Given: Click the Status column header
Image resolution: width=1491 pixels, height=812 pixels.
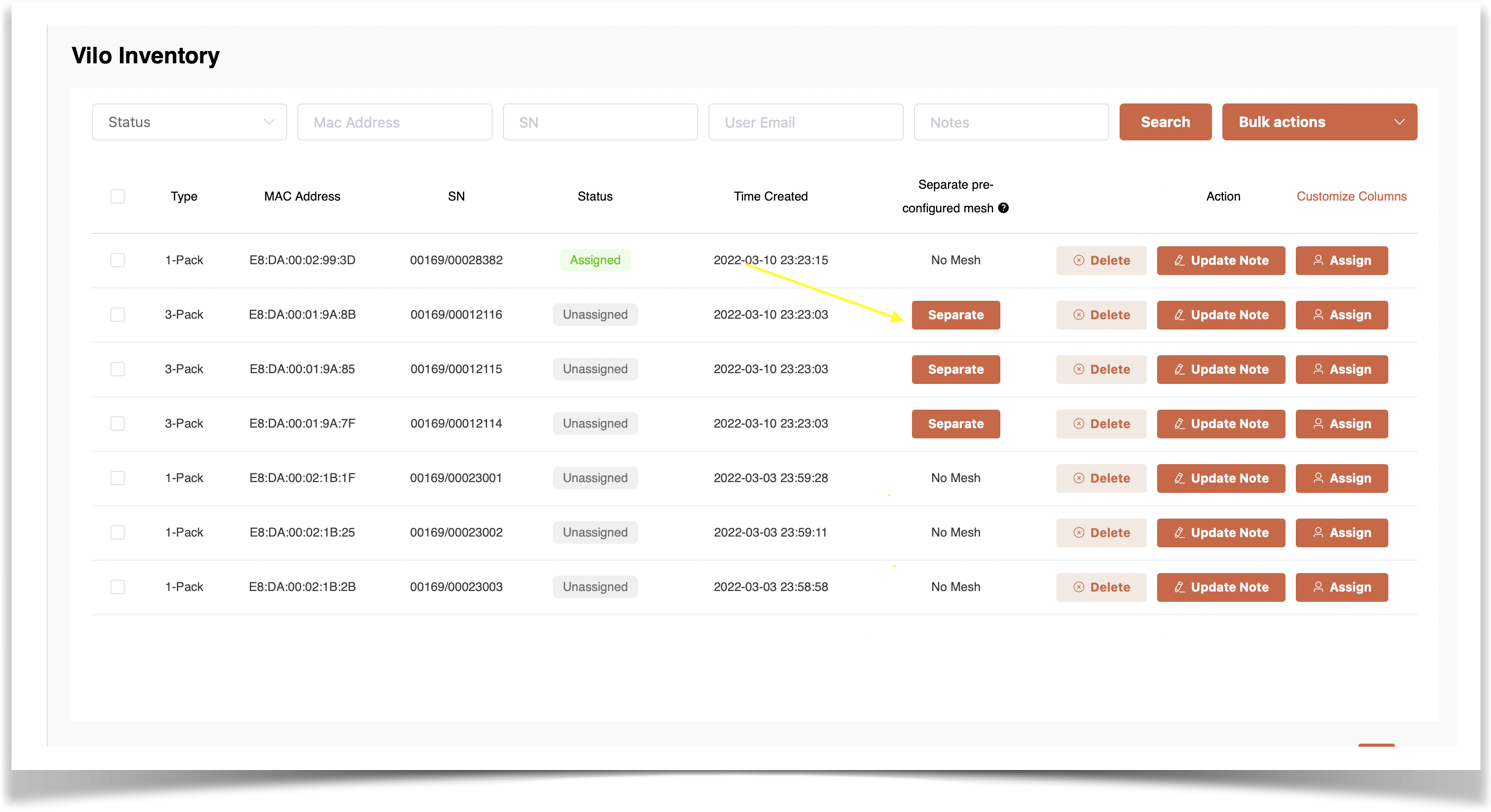Looking at the screenshot, I should 595,196.
